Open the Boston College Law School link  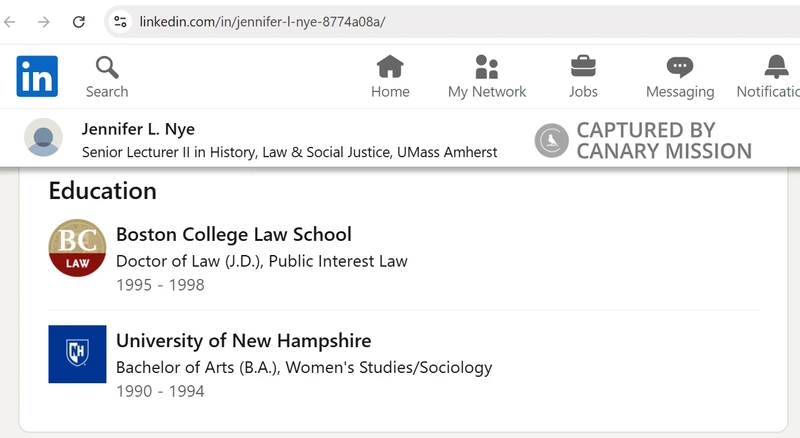234,235
